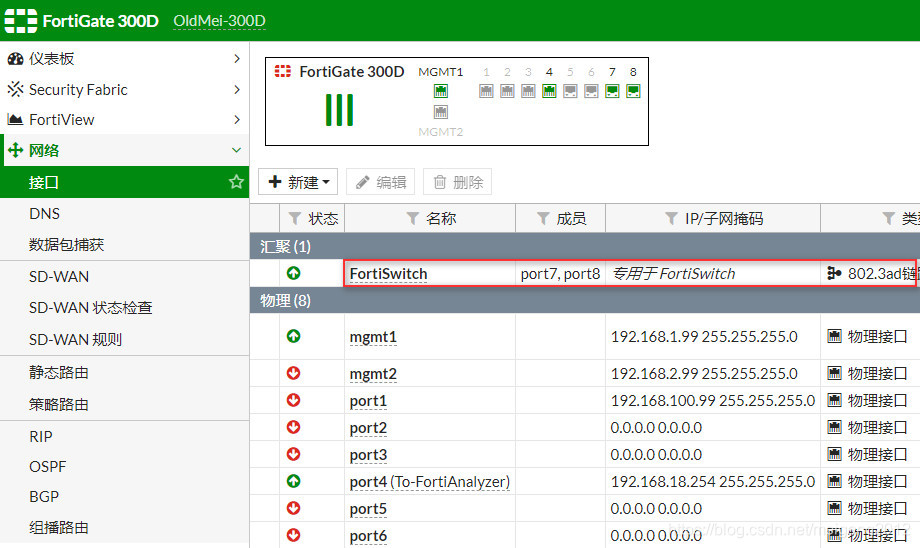Expand the 仪表板 menu chevron

[236, 59]
